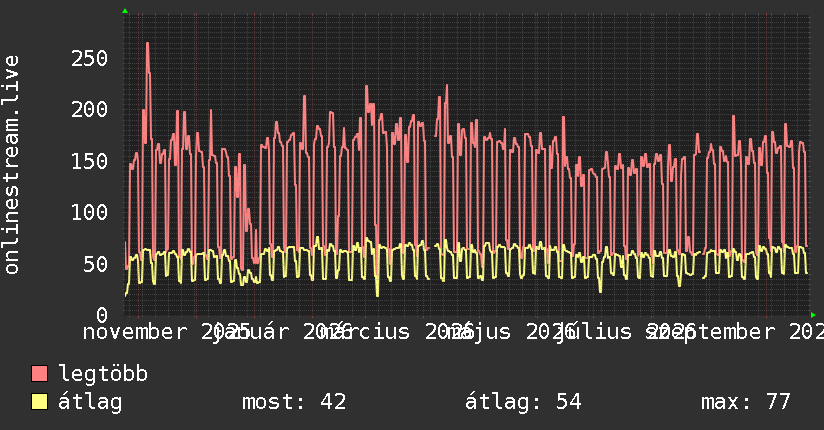Click the max: 77 statistic
This screenshot has width=824, height=430.
[x=746, y=402]
